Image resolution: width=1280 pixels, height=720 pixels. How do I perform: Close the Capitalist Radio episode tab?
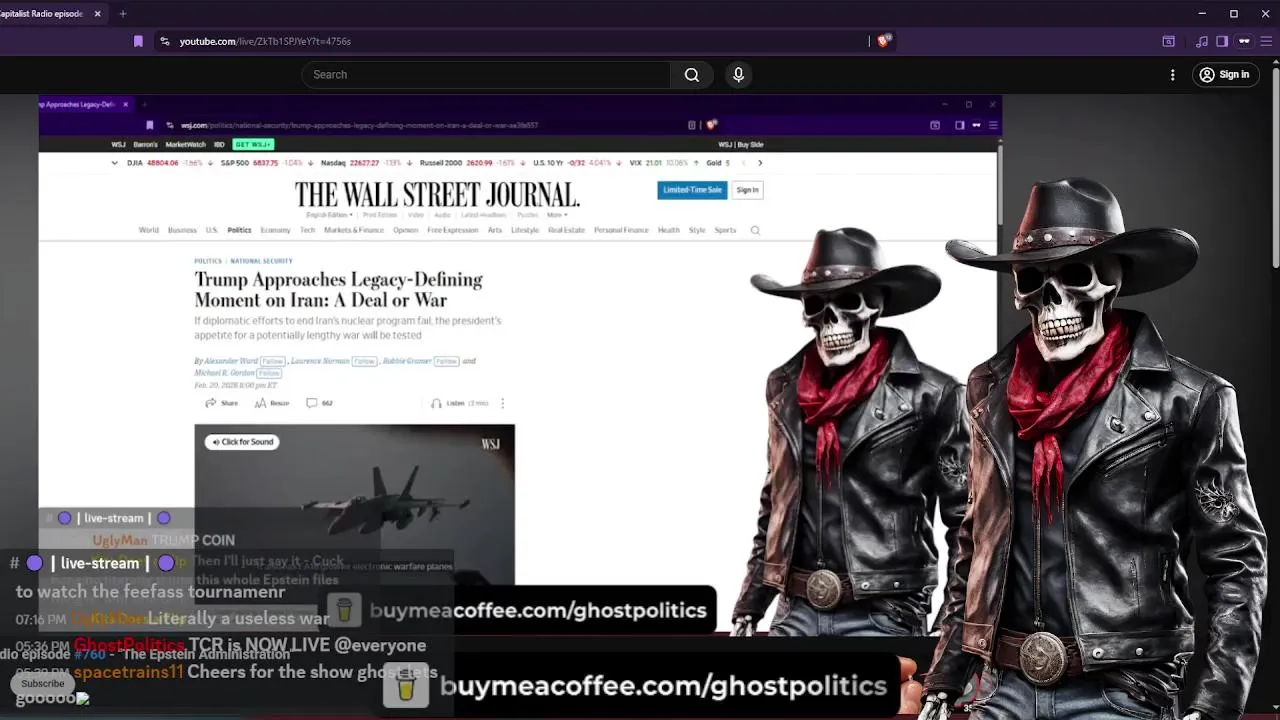(x=98, y=14)
